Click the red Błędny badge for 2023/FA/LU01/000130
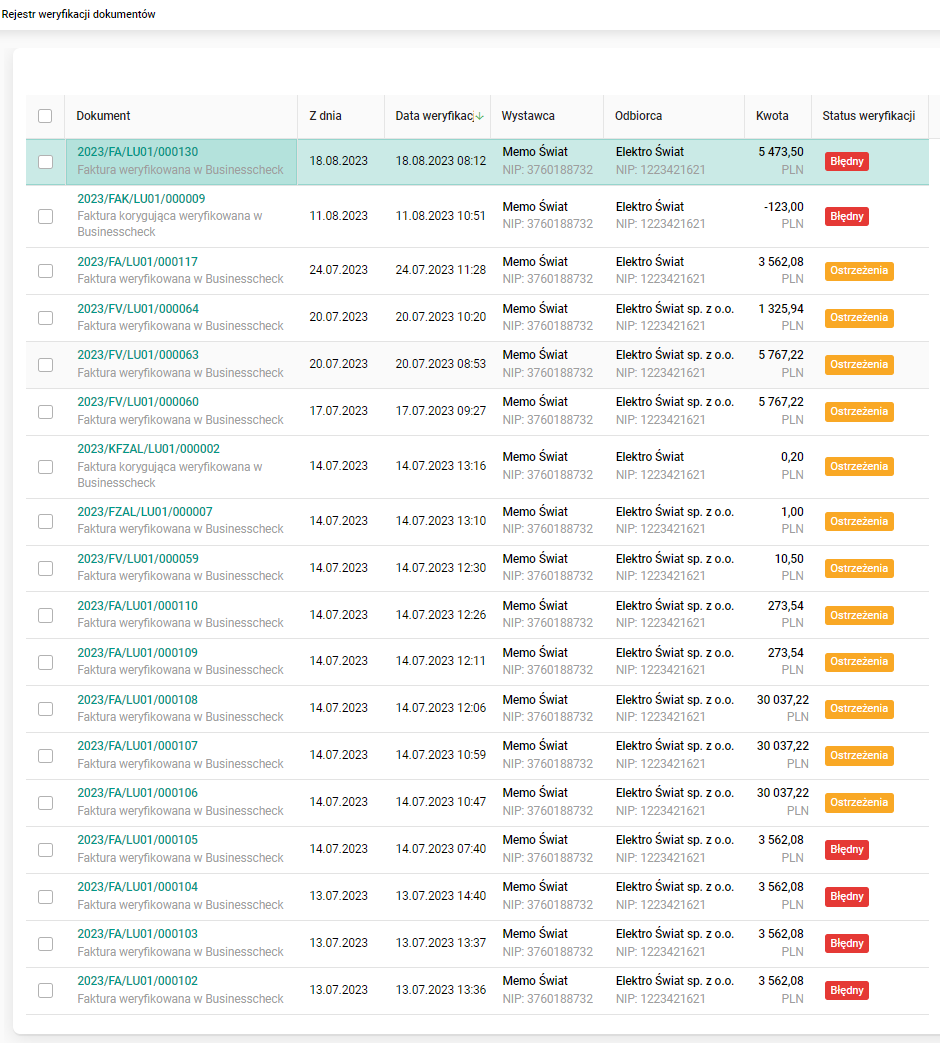940x1043 pixels. [x=846, y=162]
